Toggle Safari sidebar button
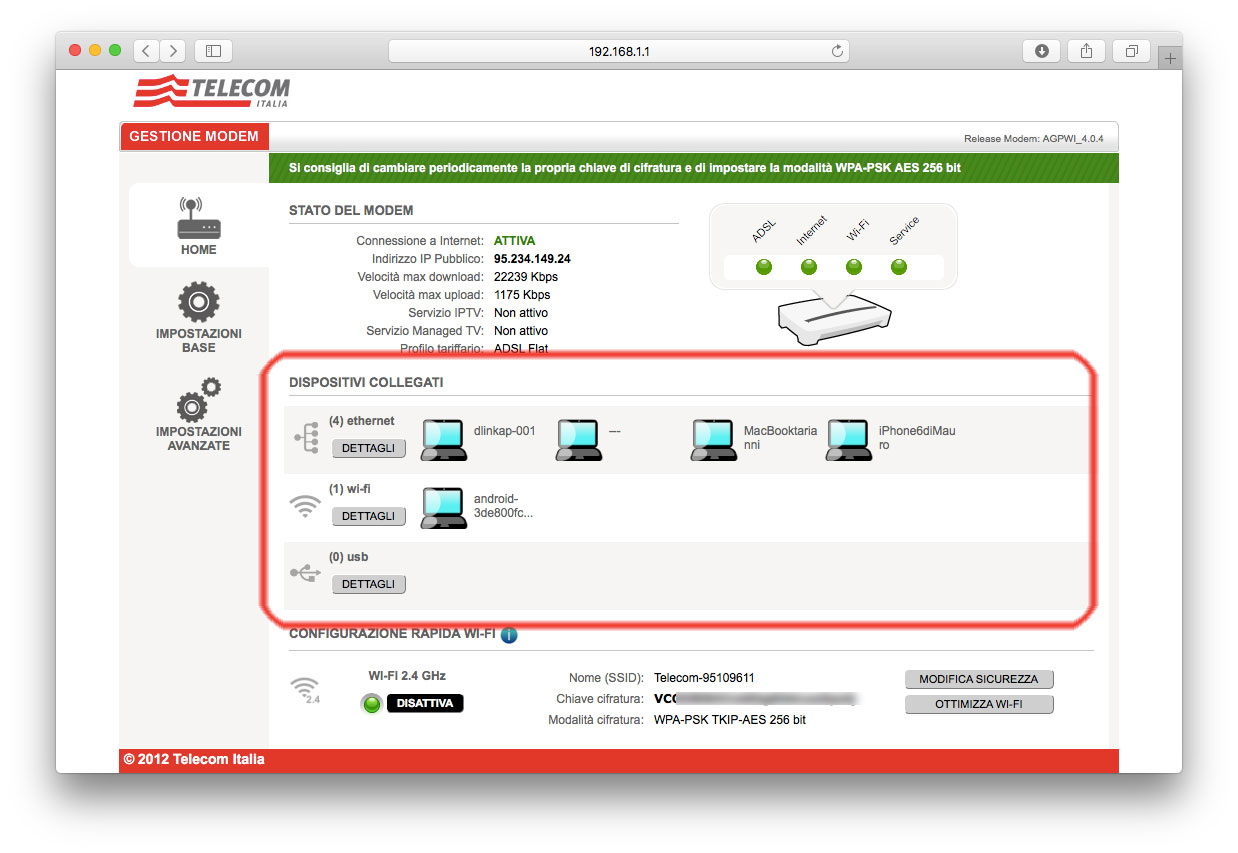1238x853 pixels. 213,50
